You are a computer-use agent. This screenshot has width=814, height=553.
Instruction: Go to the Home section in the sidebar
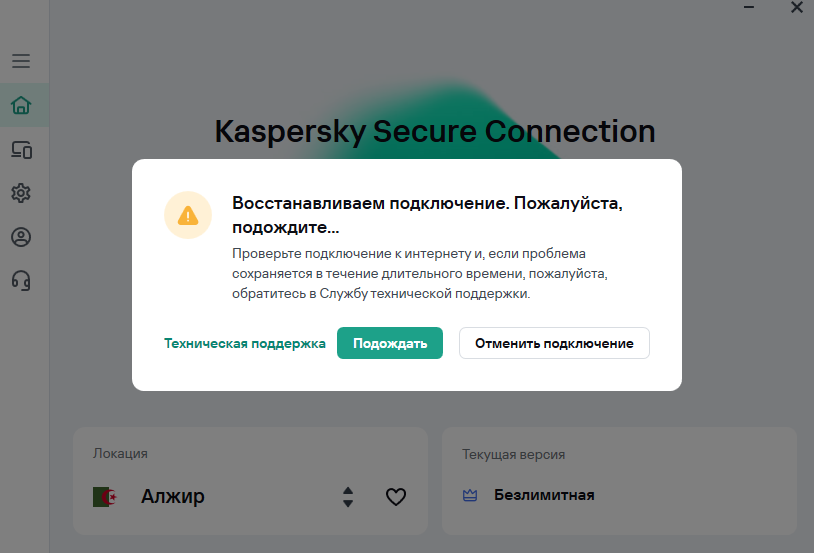(x=21, y=105)
